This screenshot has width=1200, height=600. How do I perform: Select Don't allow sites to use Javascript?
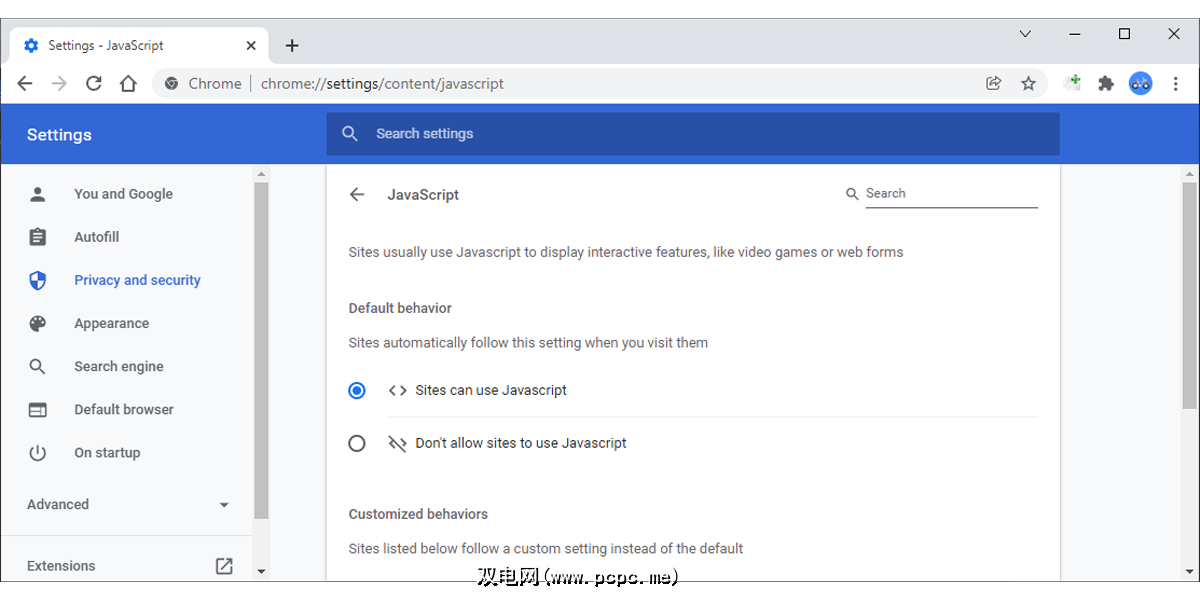[357, 443]
